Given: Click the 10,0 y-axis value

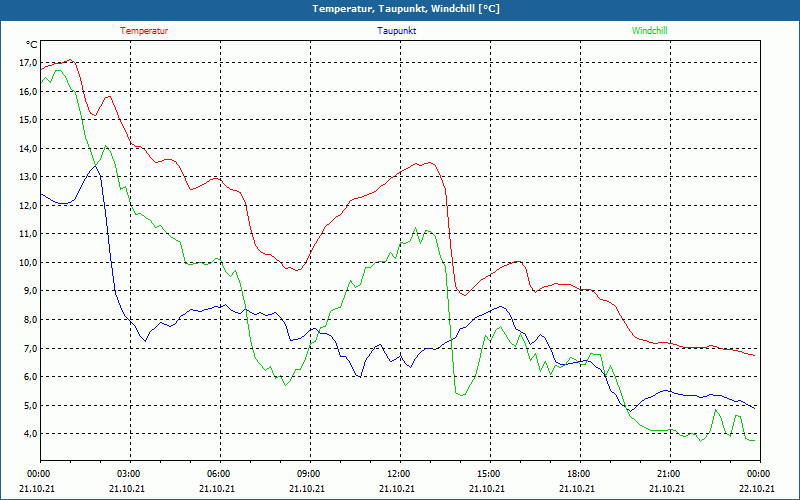Looking at the screenshot, I should 28,262.
